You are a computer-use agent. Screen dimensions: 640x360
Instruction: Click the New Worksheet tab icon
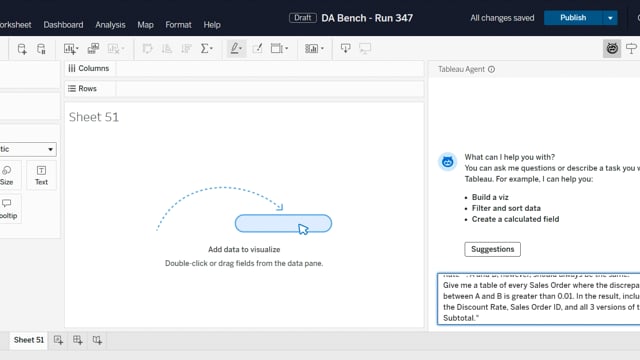pos(58,340)
